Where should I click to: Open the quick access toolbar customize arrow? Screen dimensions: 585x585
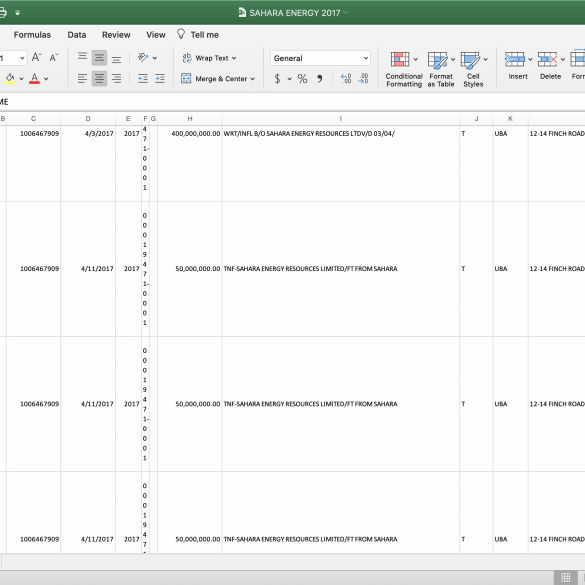pyautogui.click(x=17, y=13)
